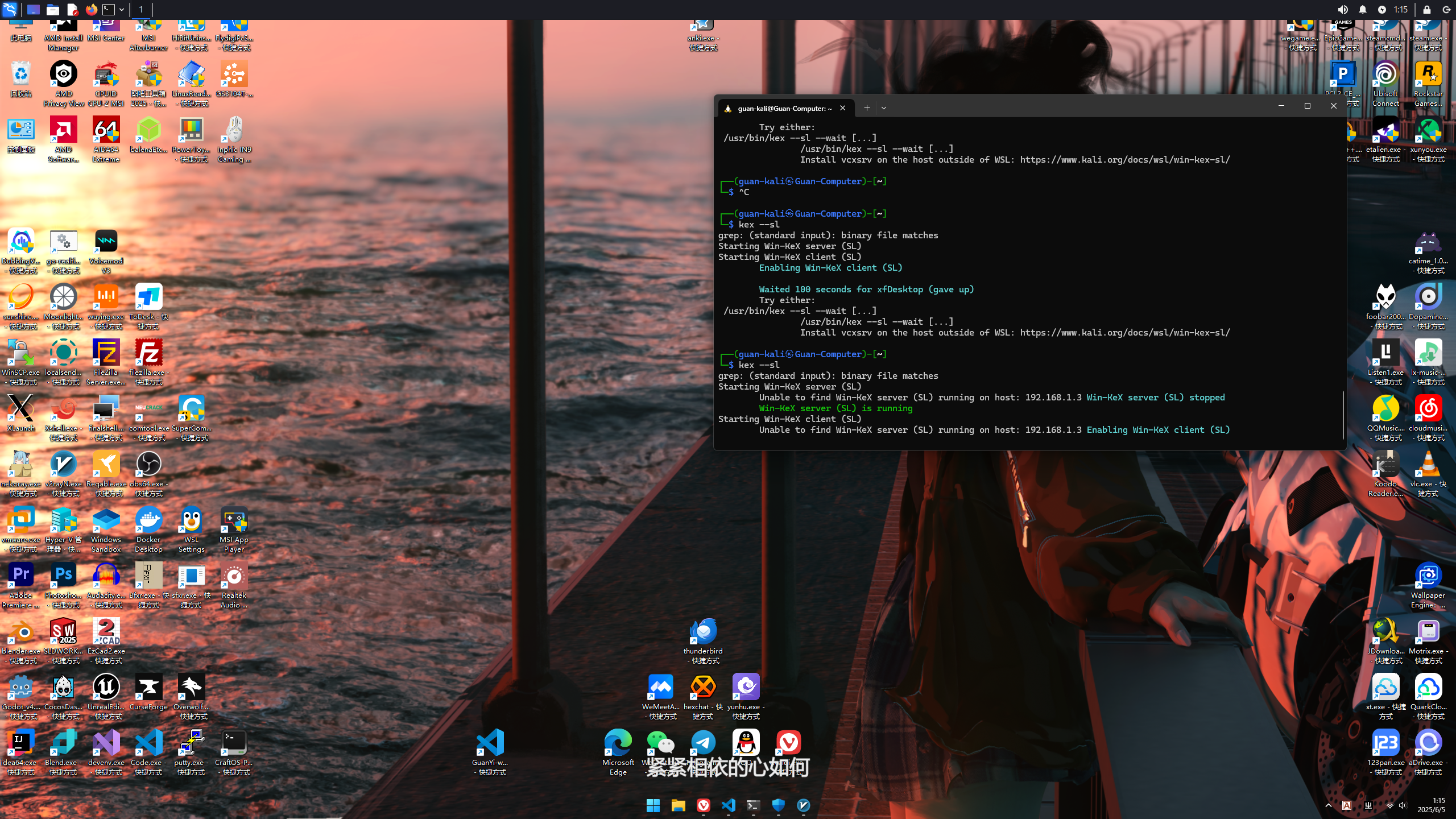Image resolution: width=1456 pixels, height=819 pixels.
Task: Click the notification bell in Kali panel
Action: coord(1363,9)
